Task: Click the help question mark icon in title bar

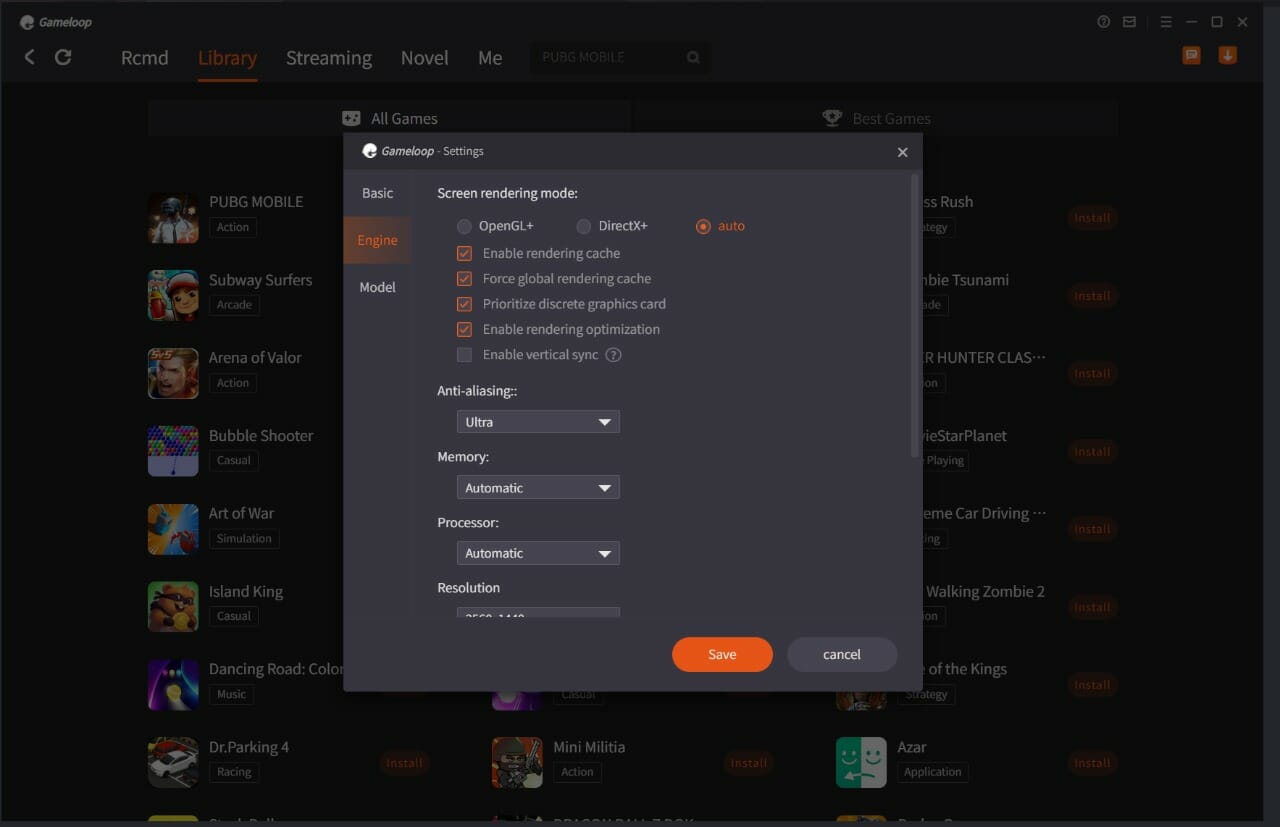Action: 1104,22
